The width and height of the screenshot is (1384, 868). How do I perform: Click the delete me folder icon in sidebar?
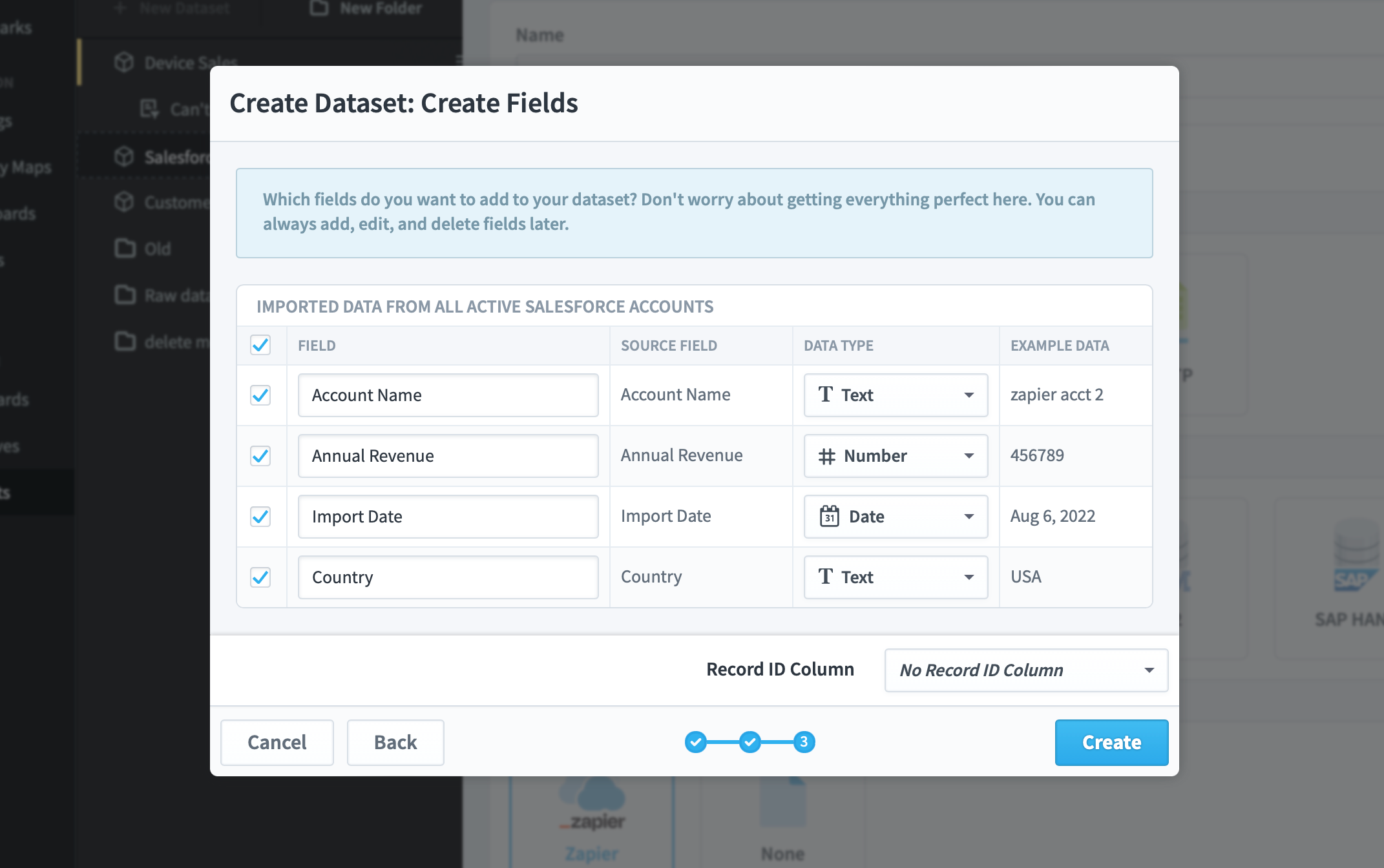coord(125,342)
